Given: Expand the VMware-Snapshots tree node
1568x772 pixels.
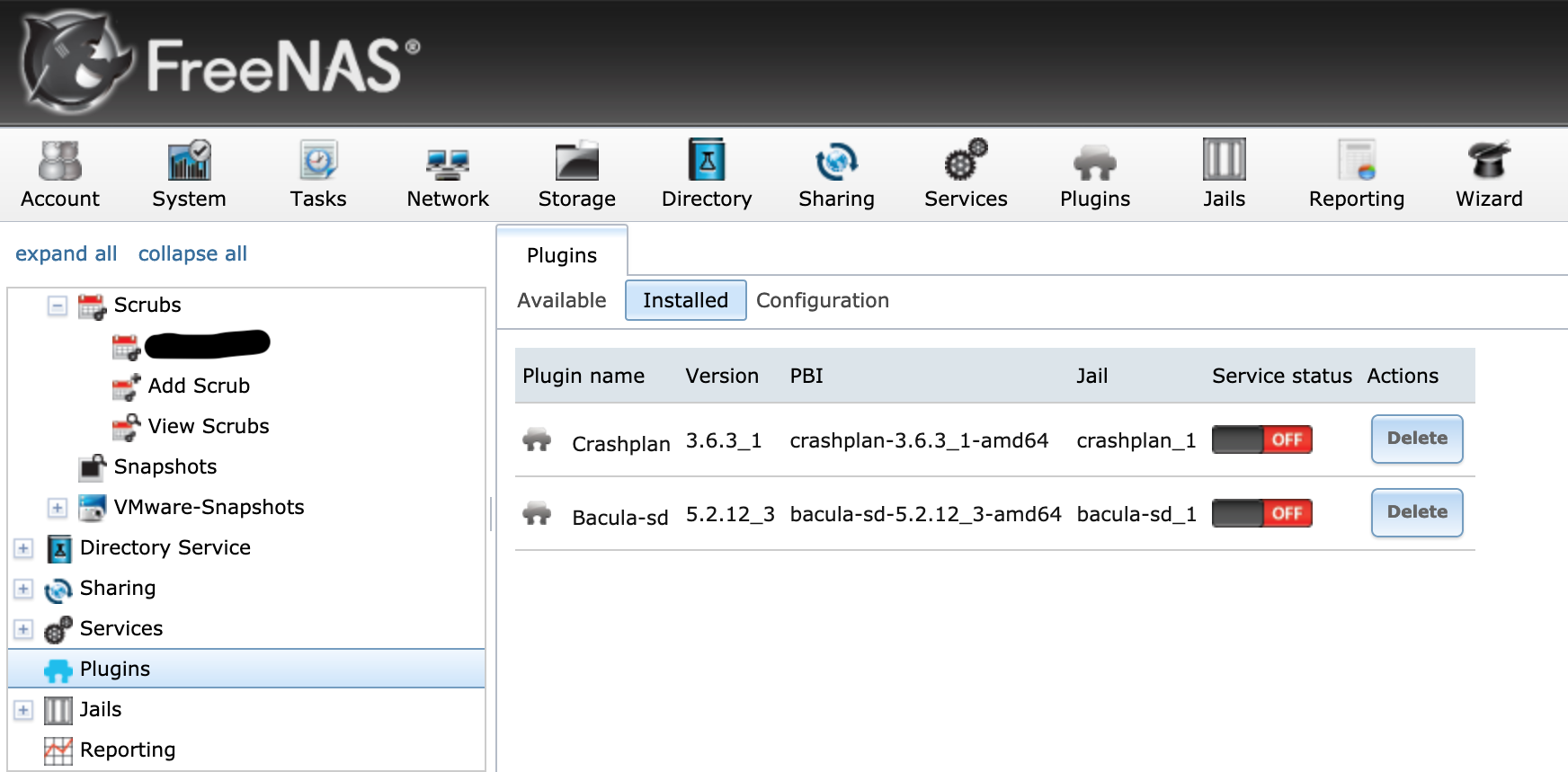Looking at the screenshot, I should click(57, 509).
